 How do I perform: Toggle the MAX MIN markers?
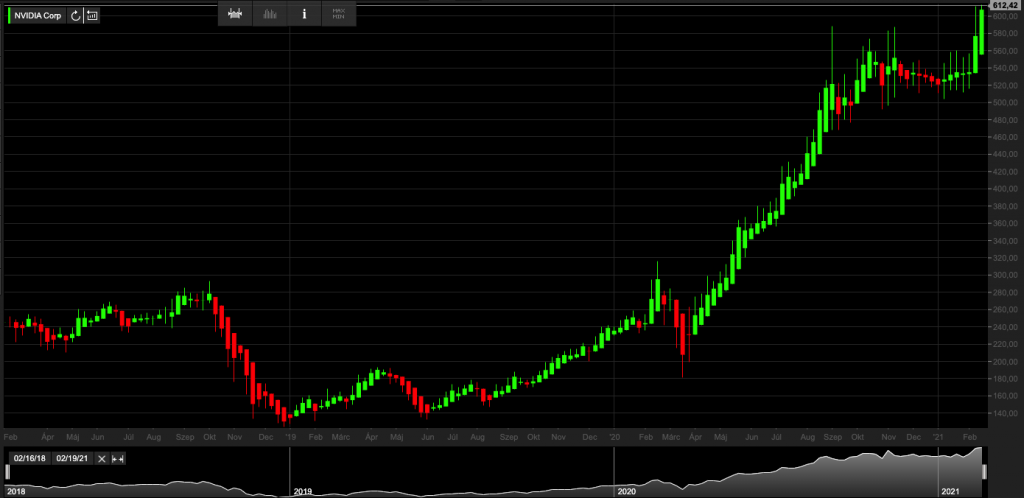tap(338, 14)
